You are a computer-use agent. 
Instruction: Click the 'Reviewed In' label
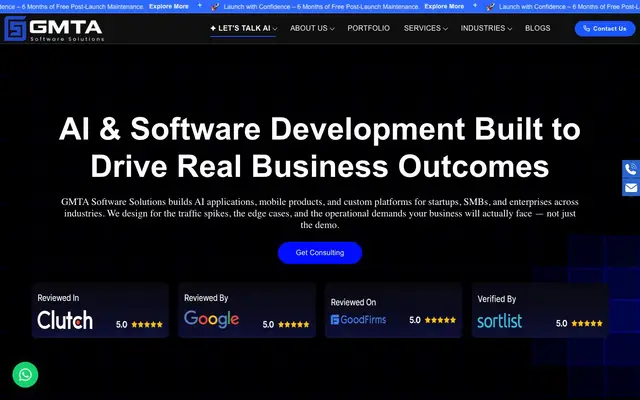58,298
